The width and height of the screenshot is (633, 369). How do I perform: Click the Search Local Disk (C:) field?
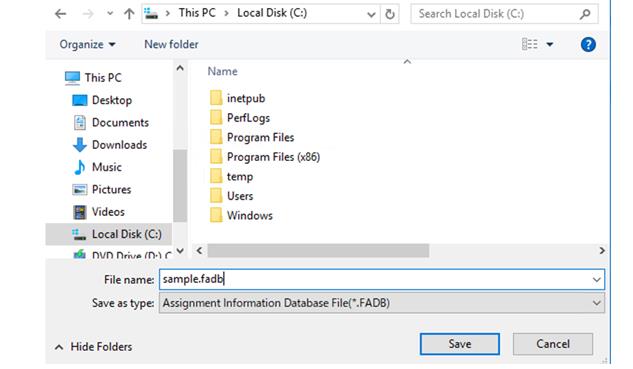pyautogui.click(x=497, y=14)
